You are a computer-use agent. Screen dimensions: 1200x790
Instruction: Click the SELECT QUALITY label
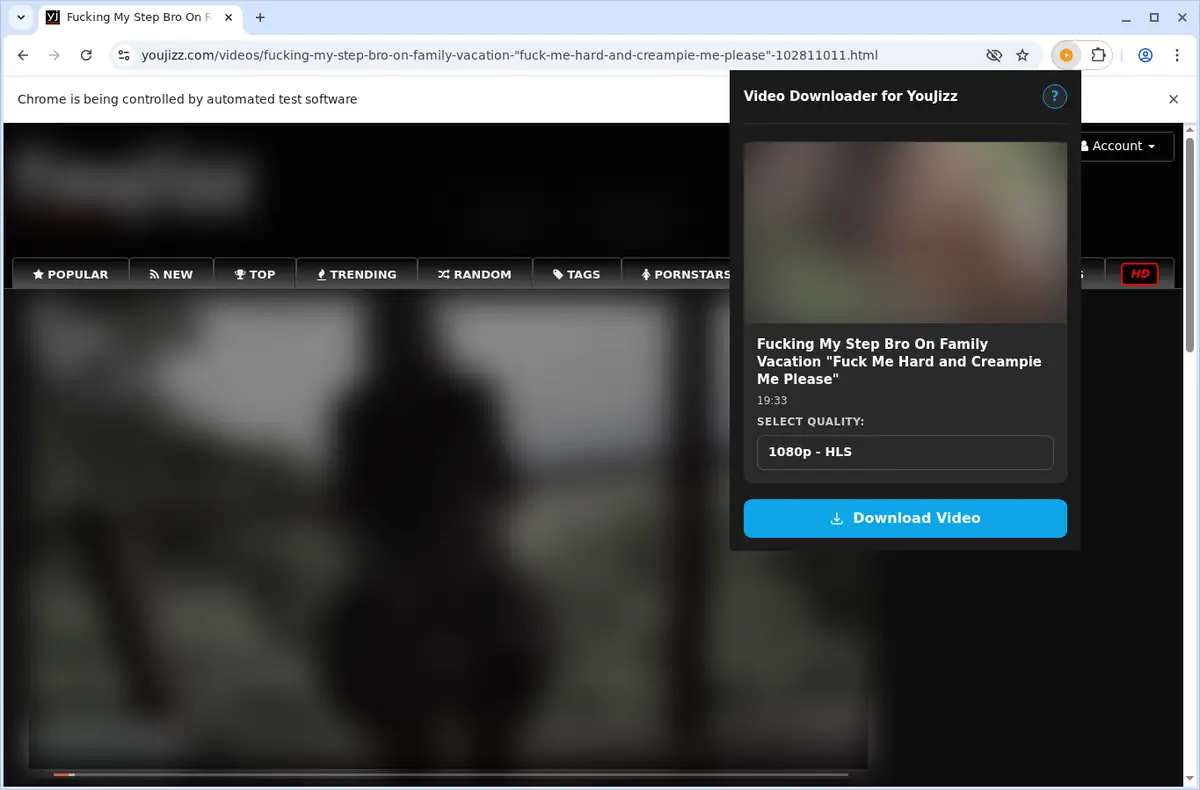[811, 422]
